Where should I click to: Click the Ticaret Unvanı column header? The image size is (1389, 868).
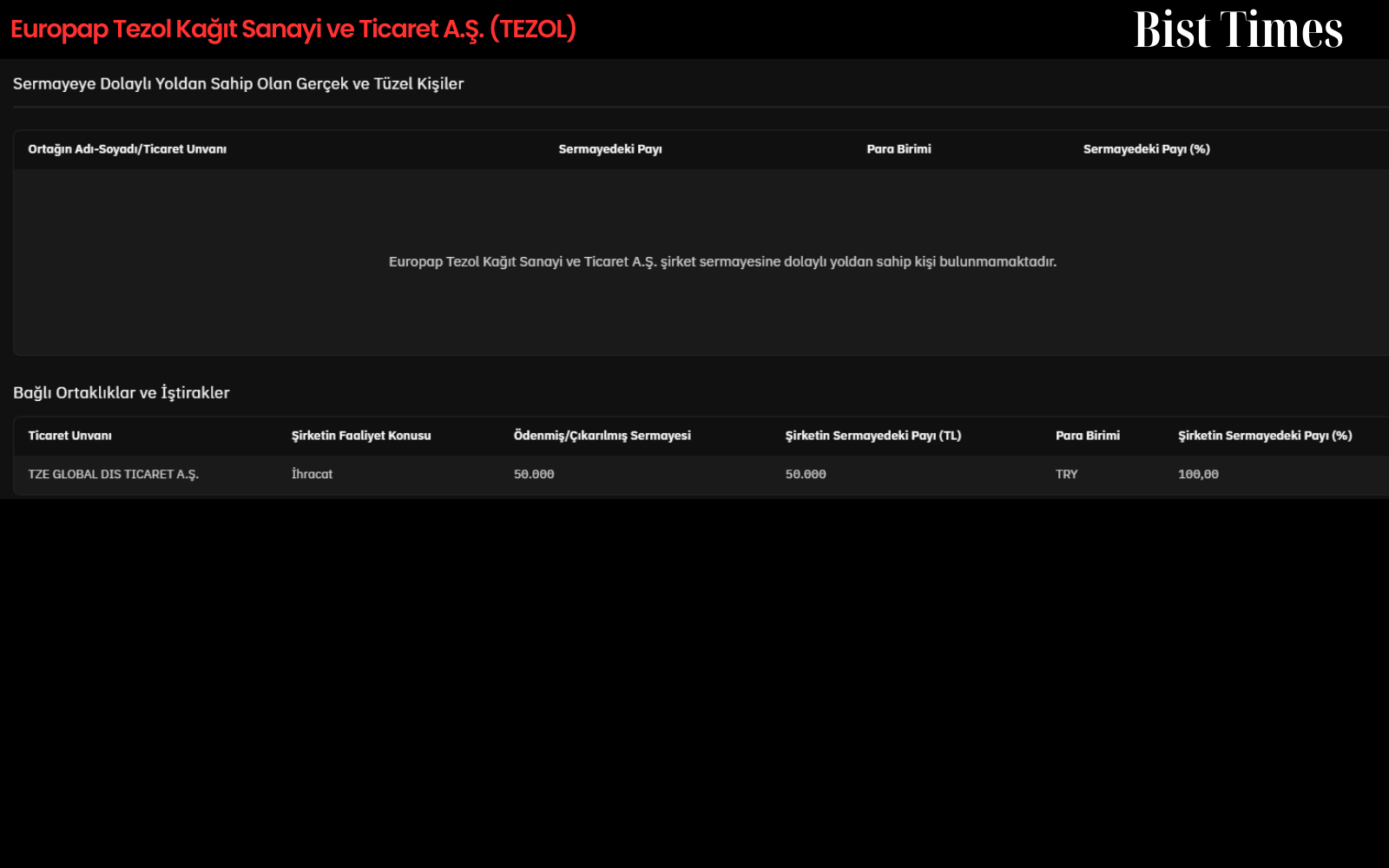pyautogui.click(x=70, y=436)
